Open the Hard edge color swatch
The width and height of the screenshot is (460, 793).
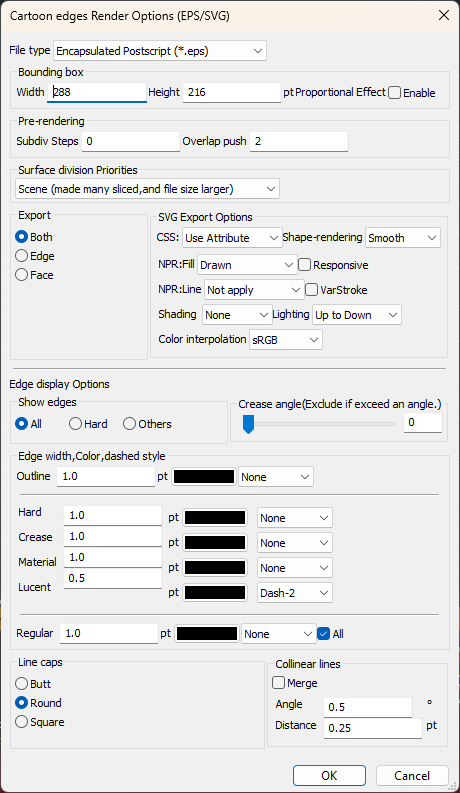215,517
